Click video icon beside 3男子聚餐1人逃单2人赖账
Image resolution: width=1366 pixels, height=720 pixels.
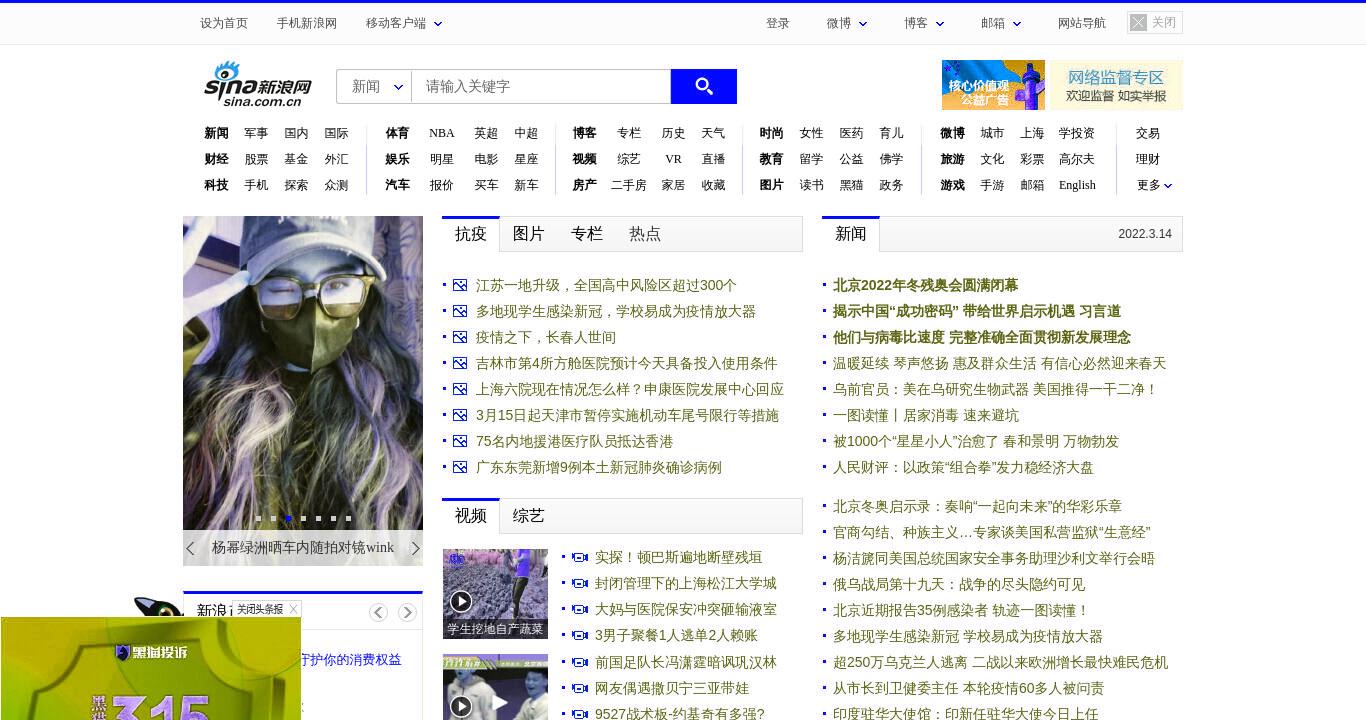pyautogui.click(x=579, y=635)
